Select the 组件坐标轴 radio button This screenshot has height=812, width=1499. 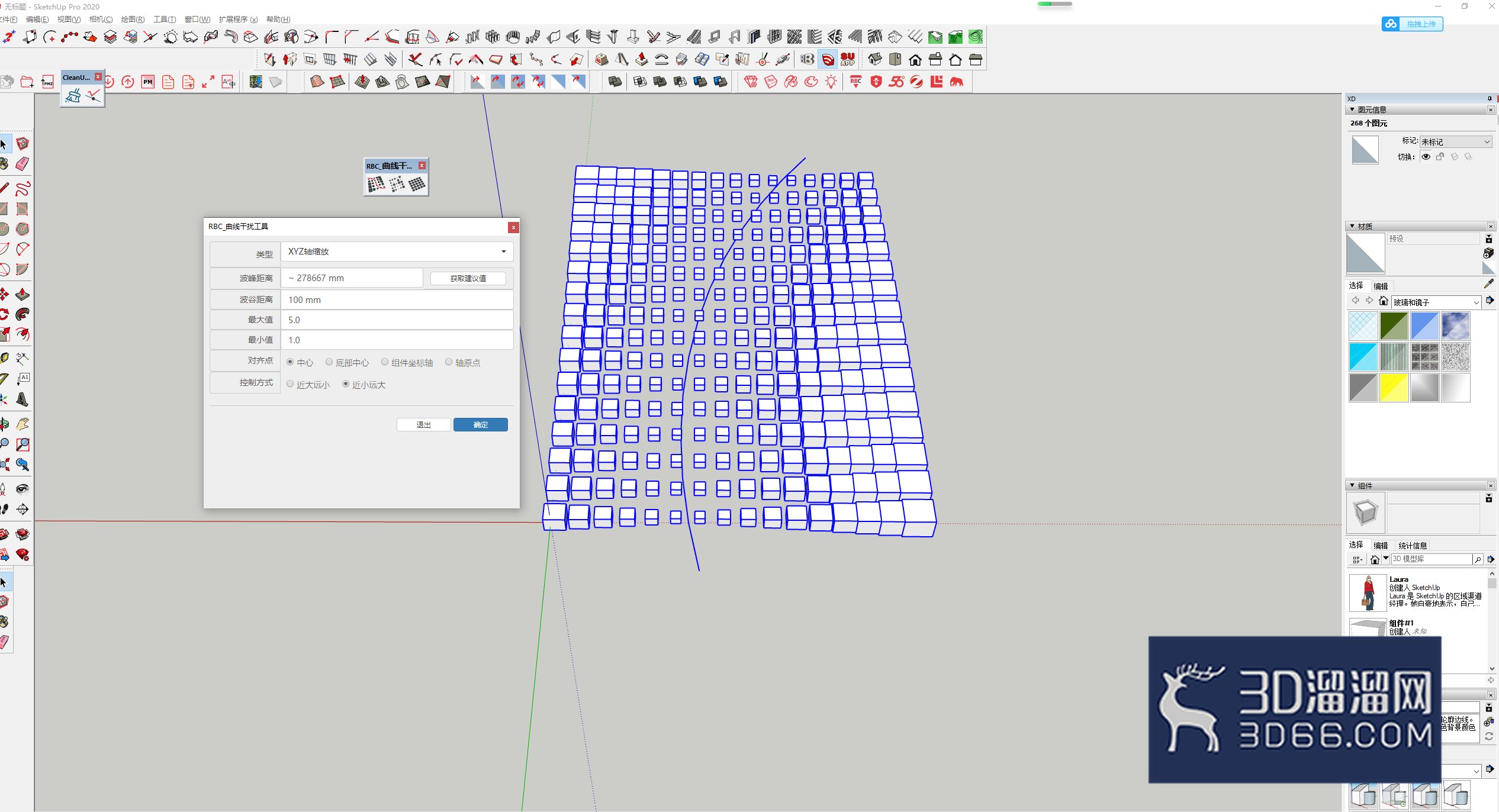(x=385, y=362)
